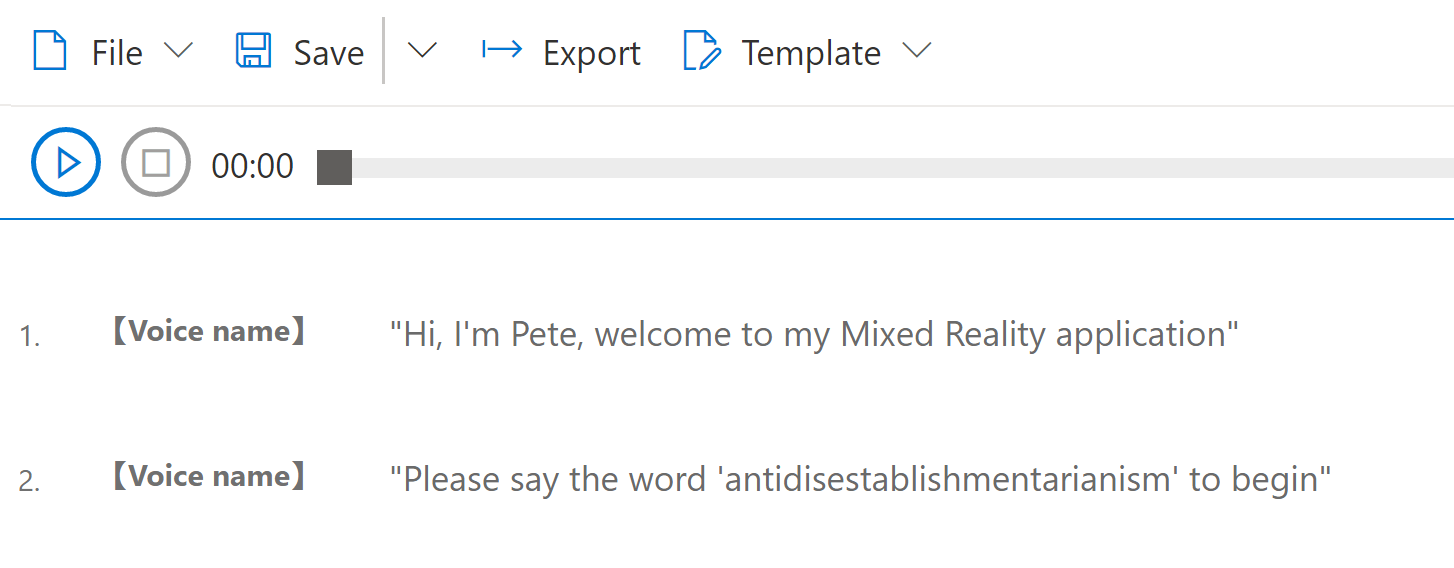Click the Export text button
The image size is (1454, 568).
coord(592,53)
